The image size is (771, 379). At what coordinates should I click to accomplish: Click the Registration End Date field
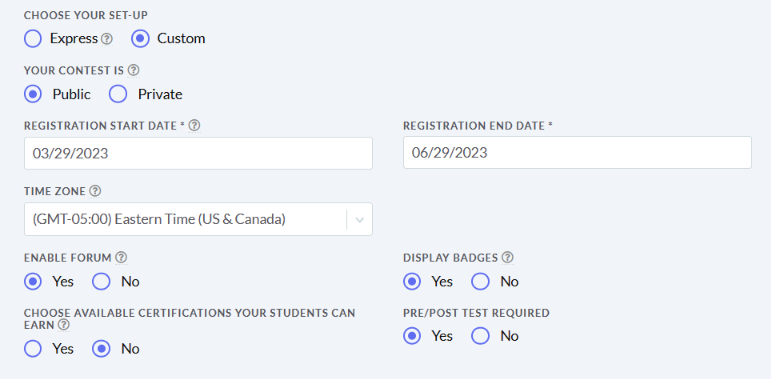tap(577, 152)
